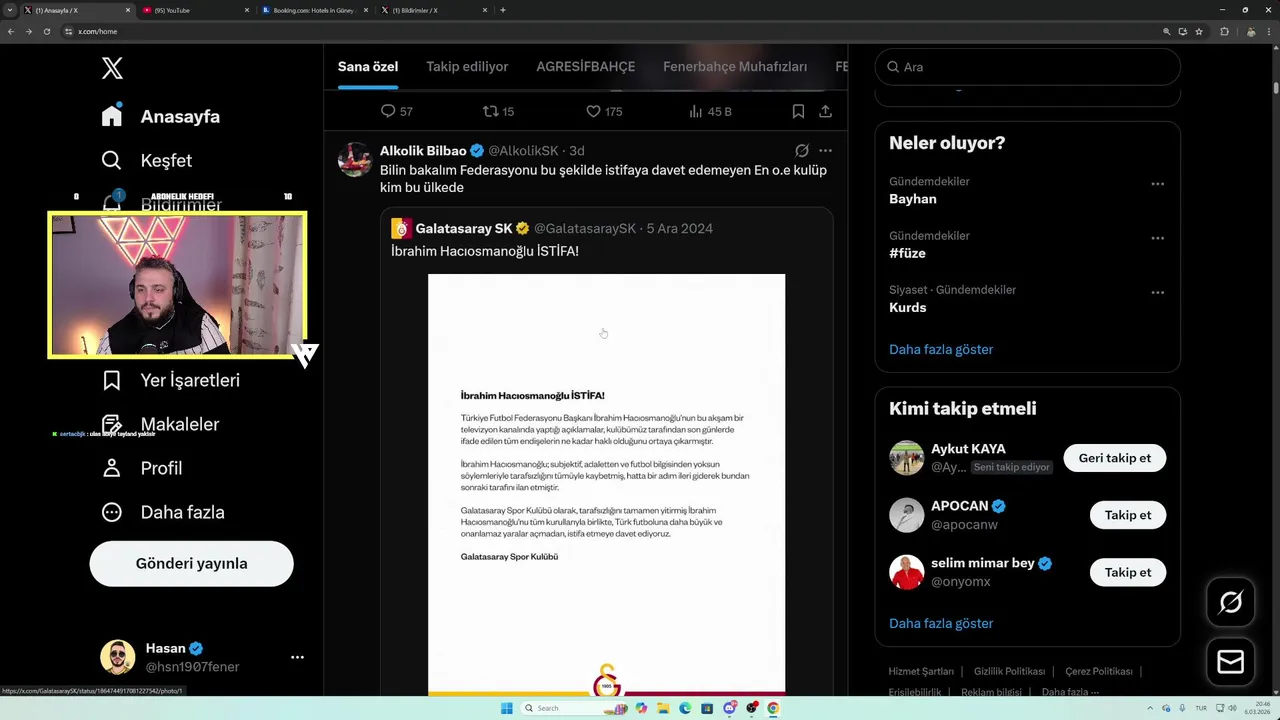Share the post above Alkolik Bilbao's
The image size is (1280, 720).
pos(825,111)
